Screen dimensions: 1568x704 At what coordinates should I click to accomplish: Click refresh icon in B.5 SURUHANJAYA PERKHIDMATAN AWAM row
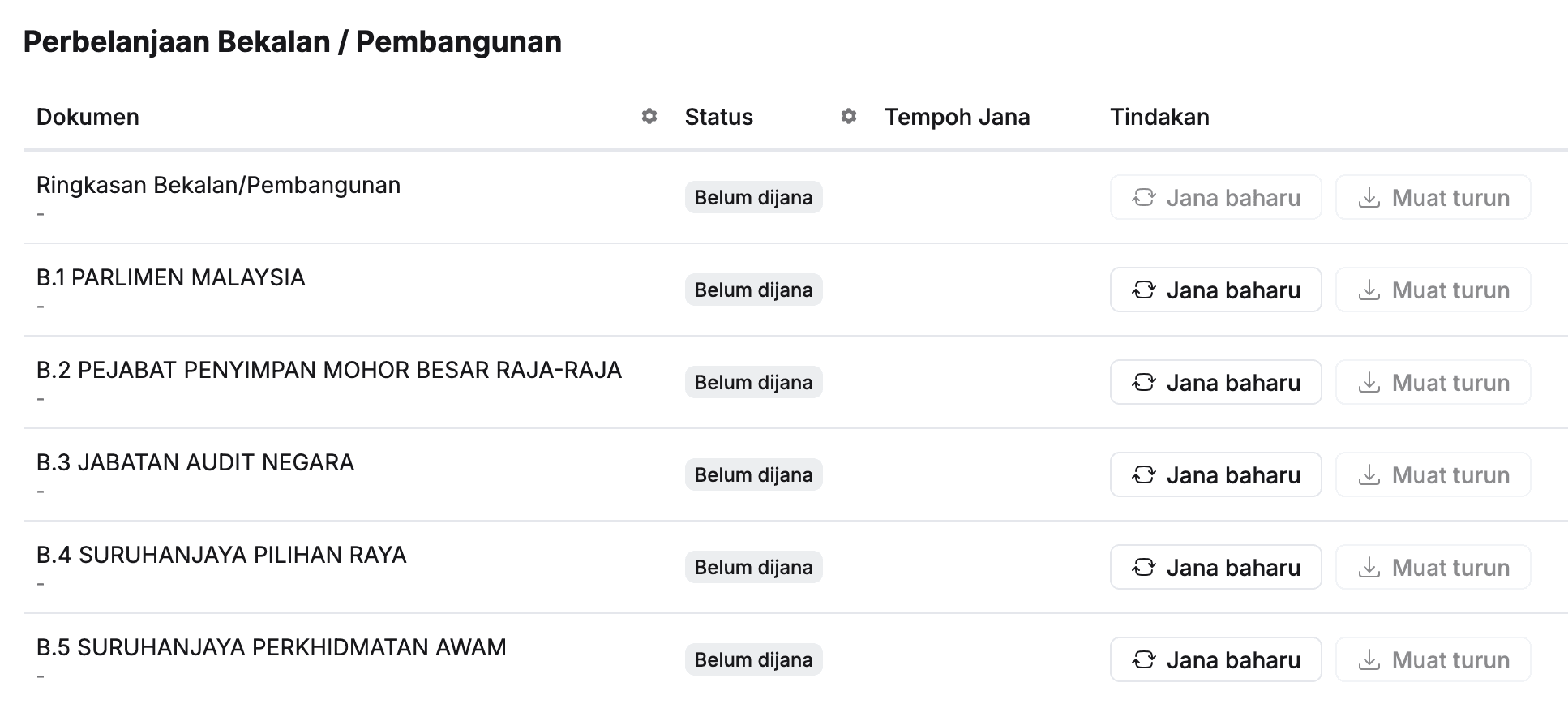point(1143,660)
